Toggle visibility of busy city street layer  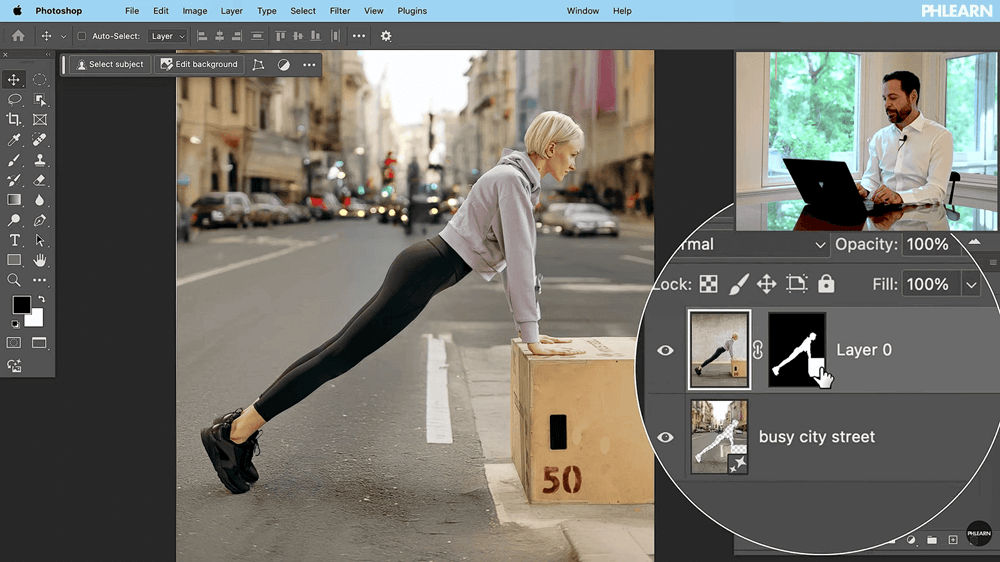(665, 437)
